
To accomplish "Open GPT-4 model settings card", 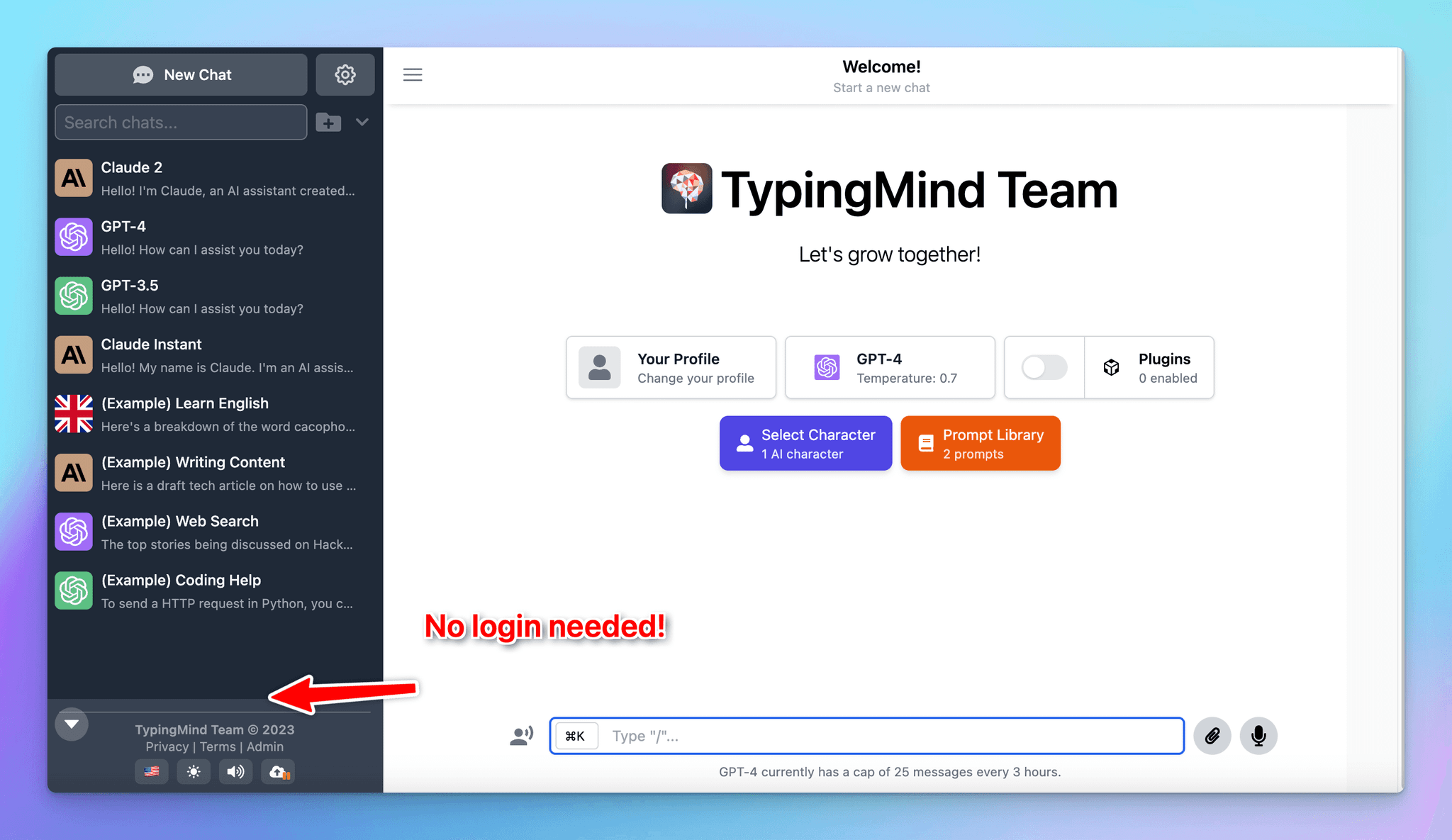I will [x=890, y=367].
